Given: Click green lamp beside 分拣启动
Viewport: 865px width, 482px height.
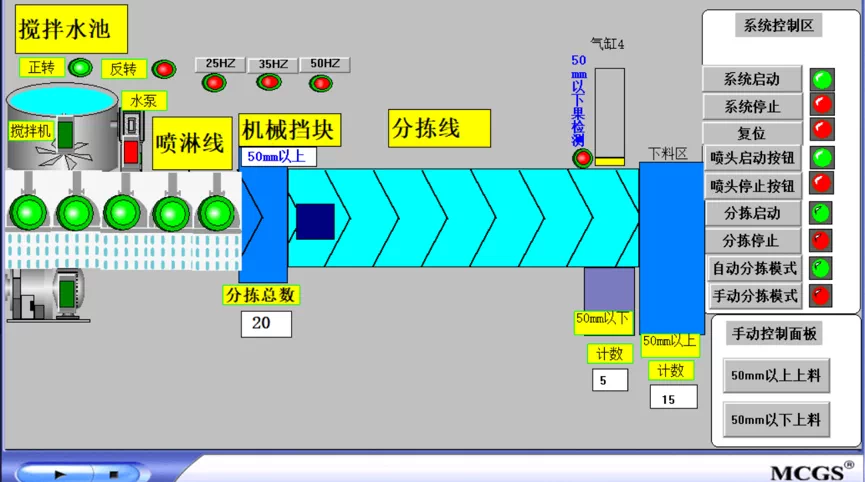Looking at the screenshot, I should [821, 212].
